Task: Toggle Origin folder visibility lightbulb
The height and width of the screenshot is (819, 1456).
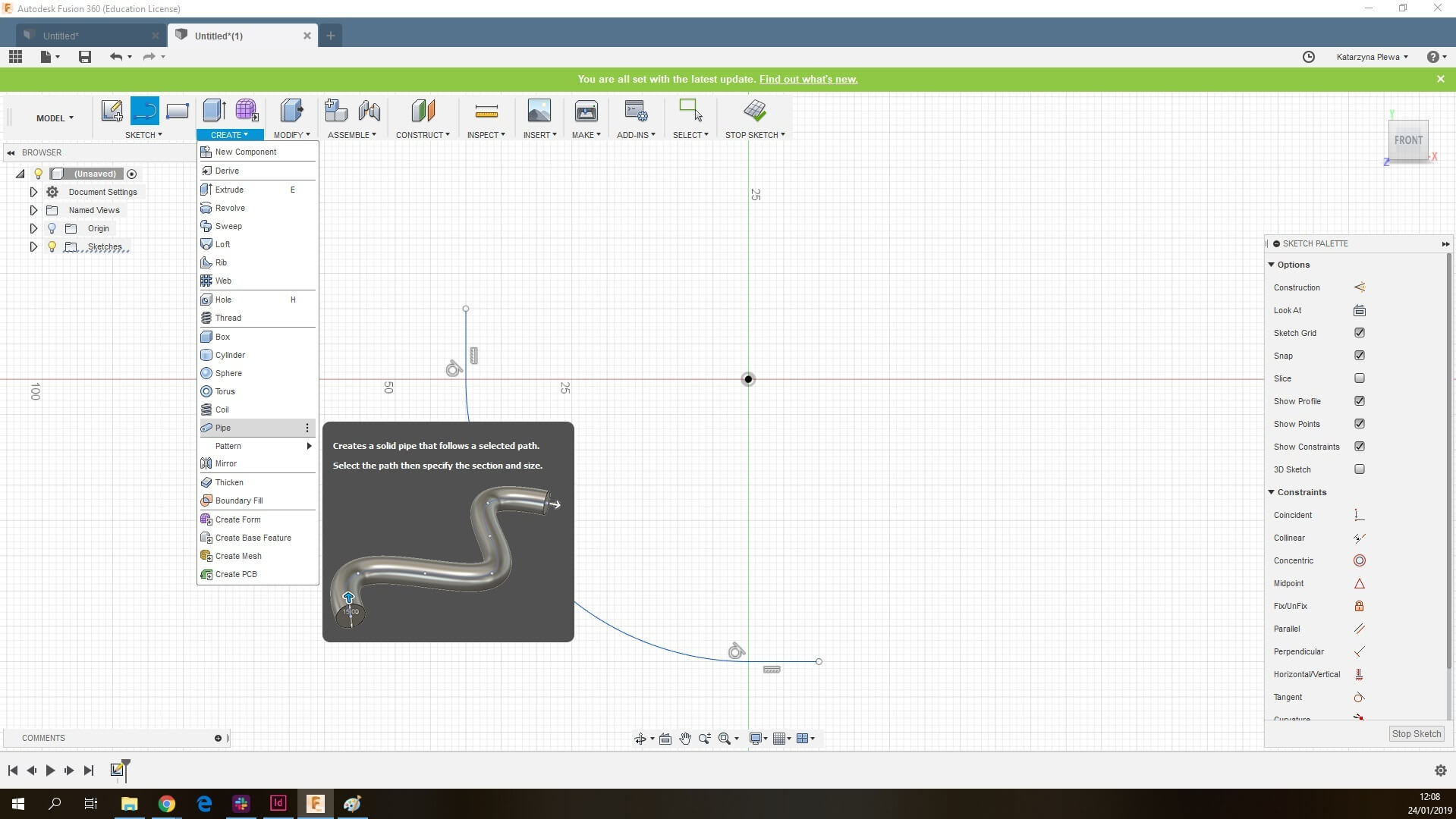Action: pyautogui.click(x=52, y=228)
